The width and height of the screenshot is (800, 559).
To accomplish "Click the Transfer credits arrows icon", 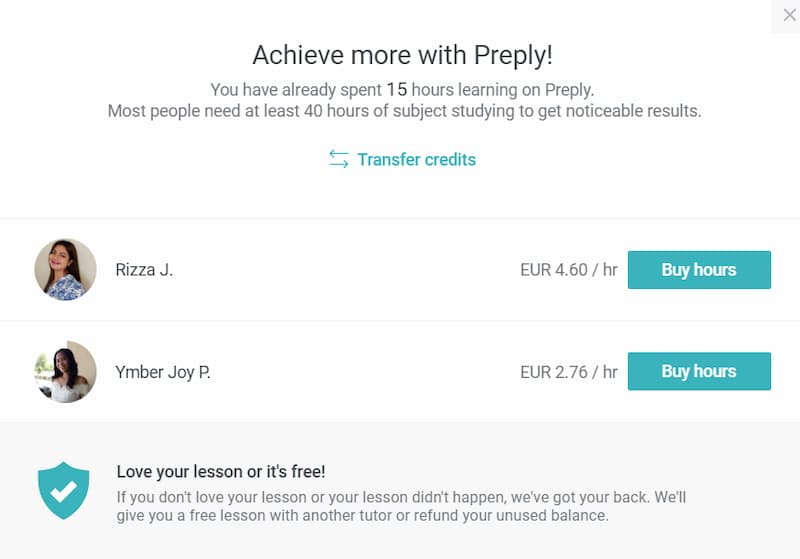I will [338, 159].
